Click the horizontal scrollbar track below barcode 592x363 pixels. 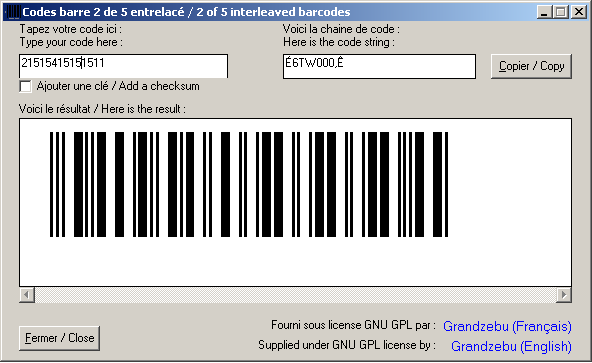tap(295, 295)
